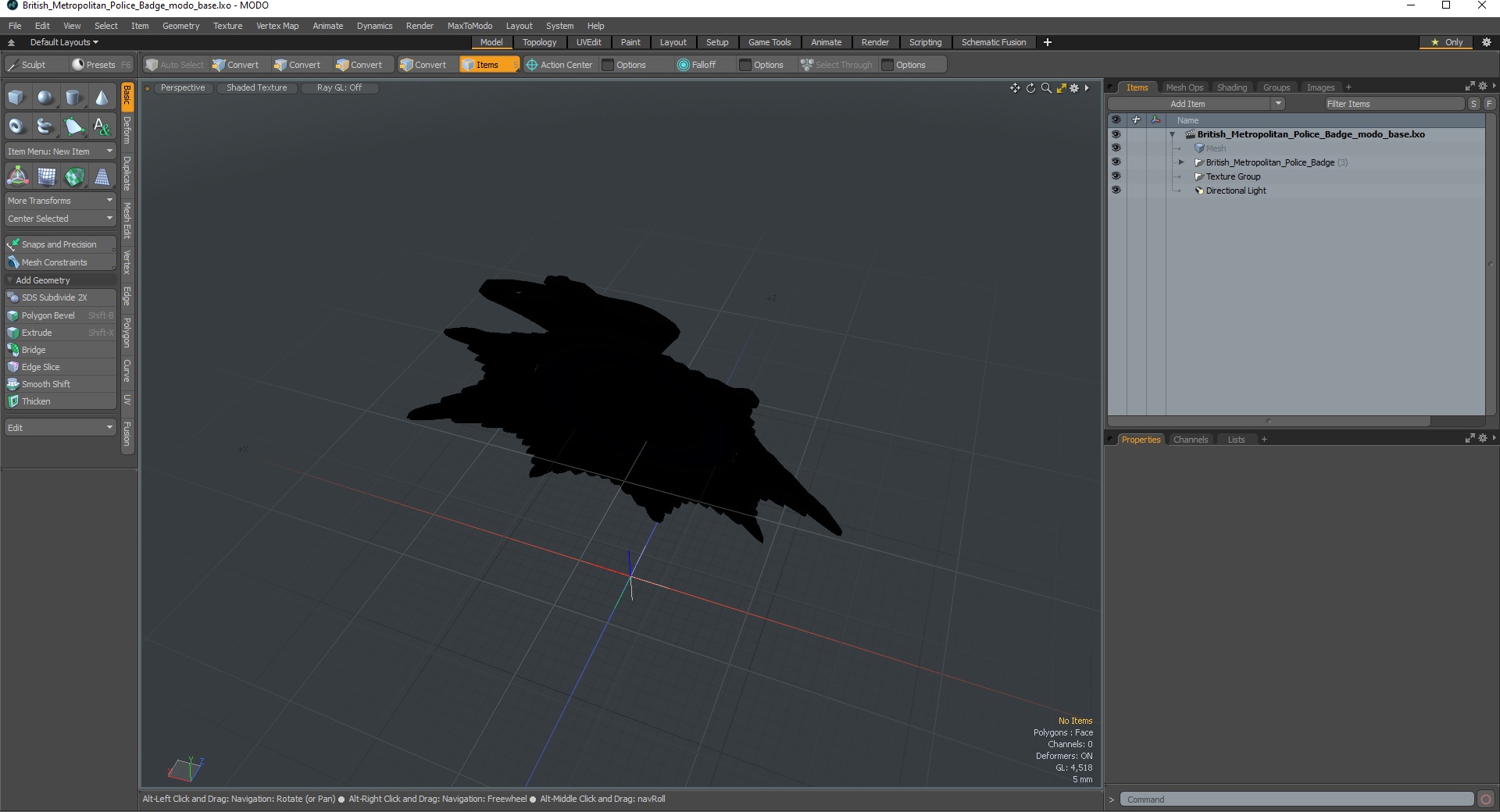Select the Polygon Bevel tool
This screenshot has width=1500, height=812.
point(61,315)
